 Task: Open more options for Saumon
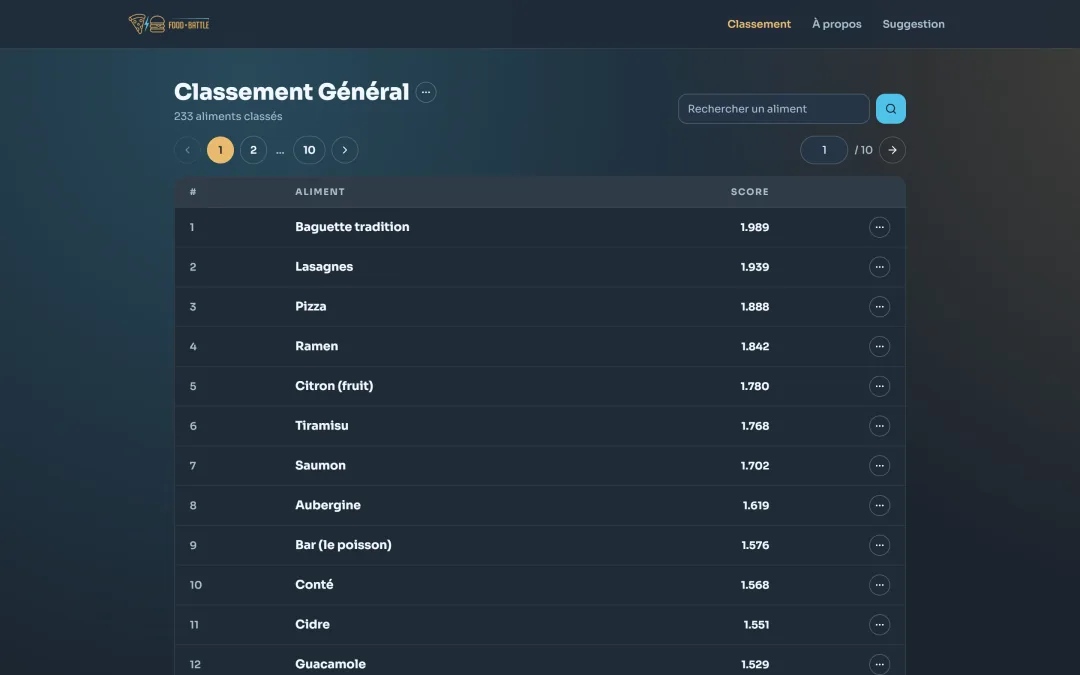click(880, 466)
